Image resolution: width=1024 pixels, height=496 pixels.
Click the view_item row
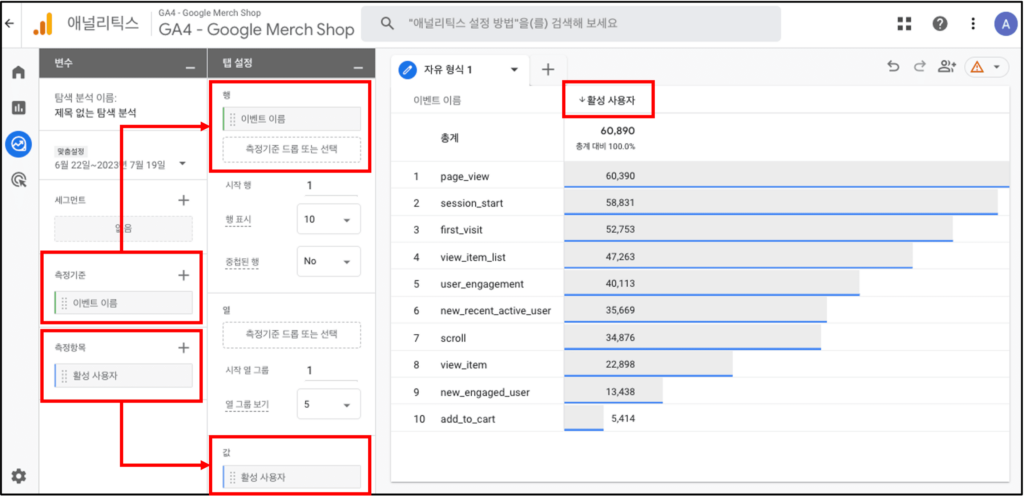pos(700,365)
